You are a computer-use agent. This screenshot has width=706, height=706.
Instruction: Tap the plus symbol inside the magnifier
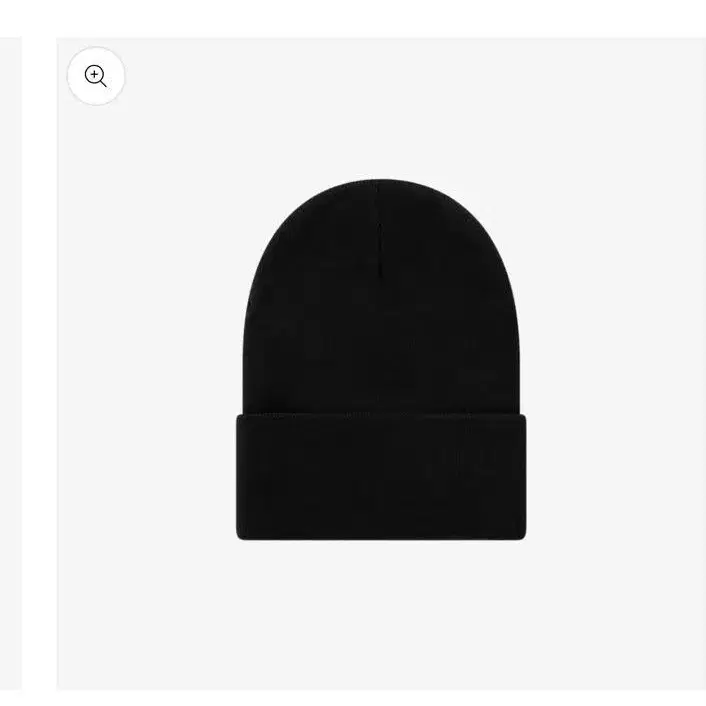click(x=94, y=74)
